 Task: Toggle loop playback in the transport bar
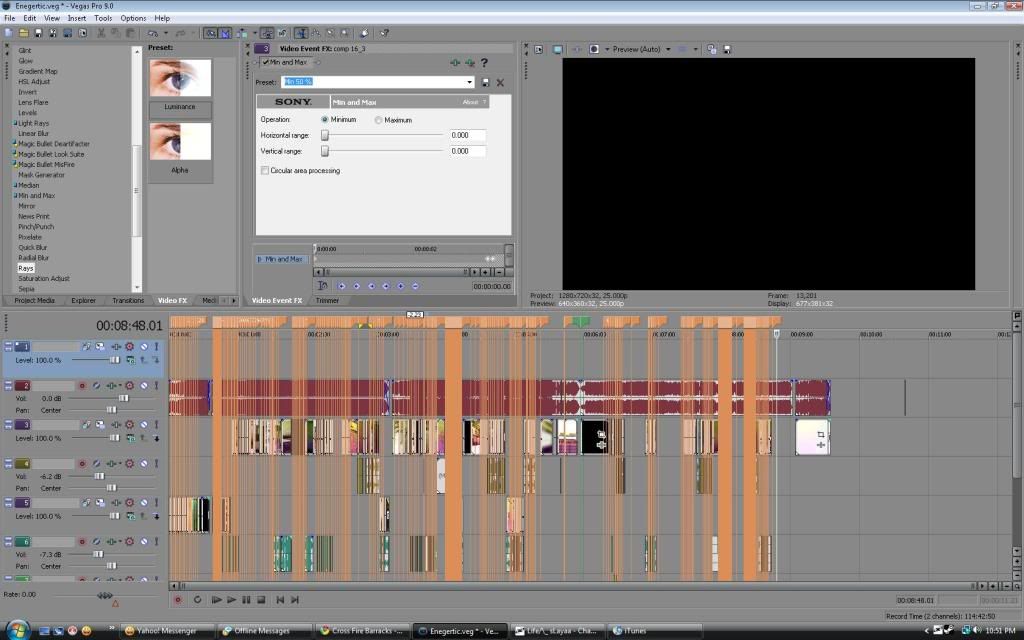point(197,600)
